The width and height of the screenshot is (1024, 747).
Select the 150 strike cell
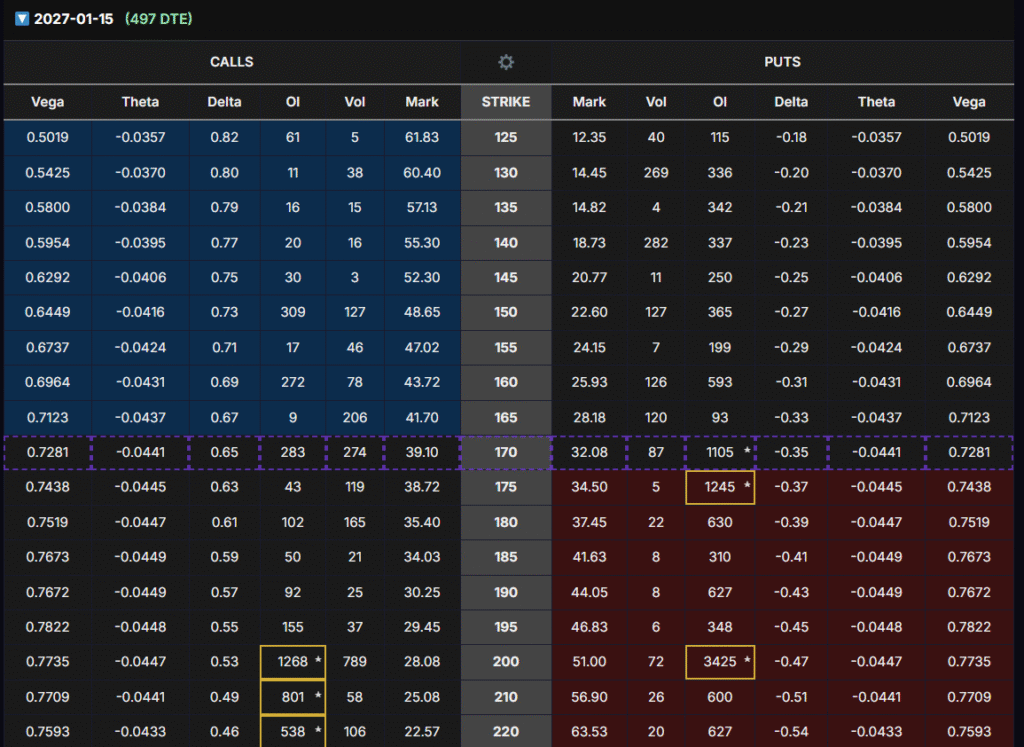coord(506,312)
